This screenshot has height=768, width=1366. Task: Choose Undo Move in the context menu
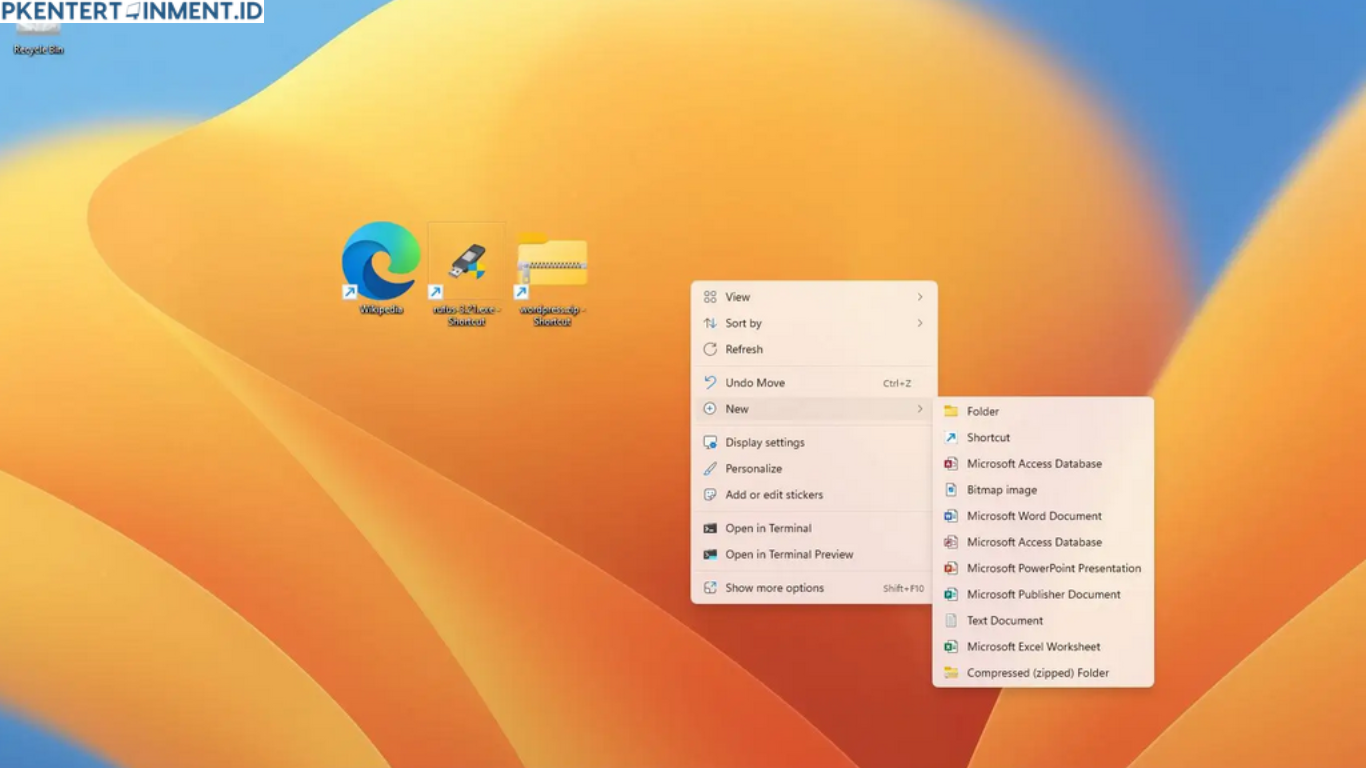tap(814, 383)
